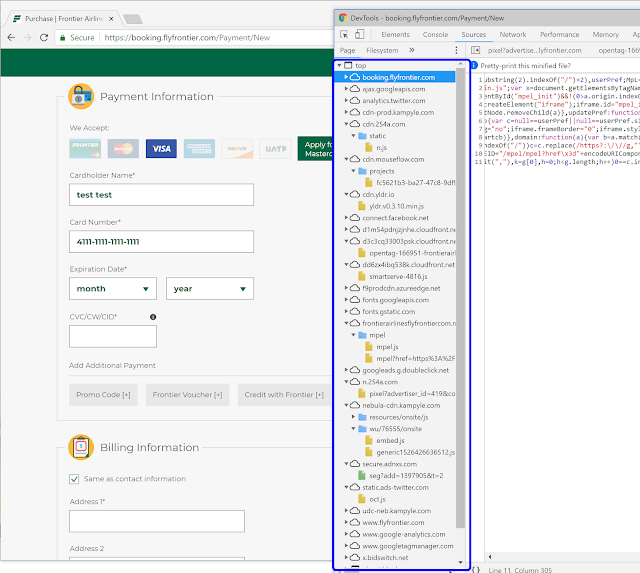Collapse the cdn.254a.com node
The width and height of the screenshot is (640, 573).
click(x=346, y=124)
